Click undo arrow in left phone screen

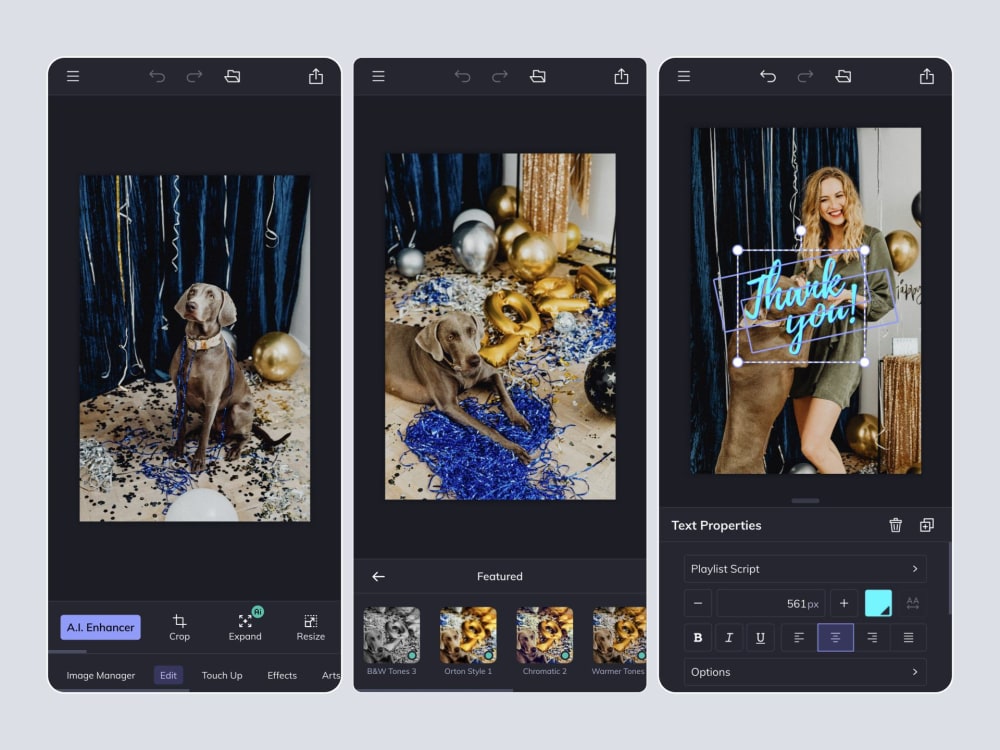(157, 77)
